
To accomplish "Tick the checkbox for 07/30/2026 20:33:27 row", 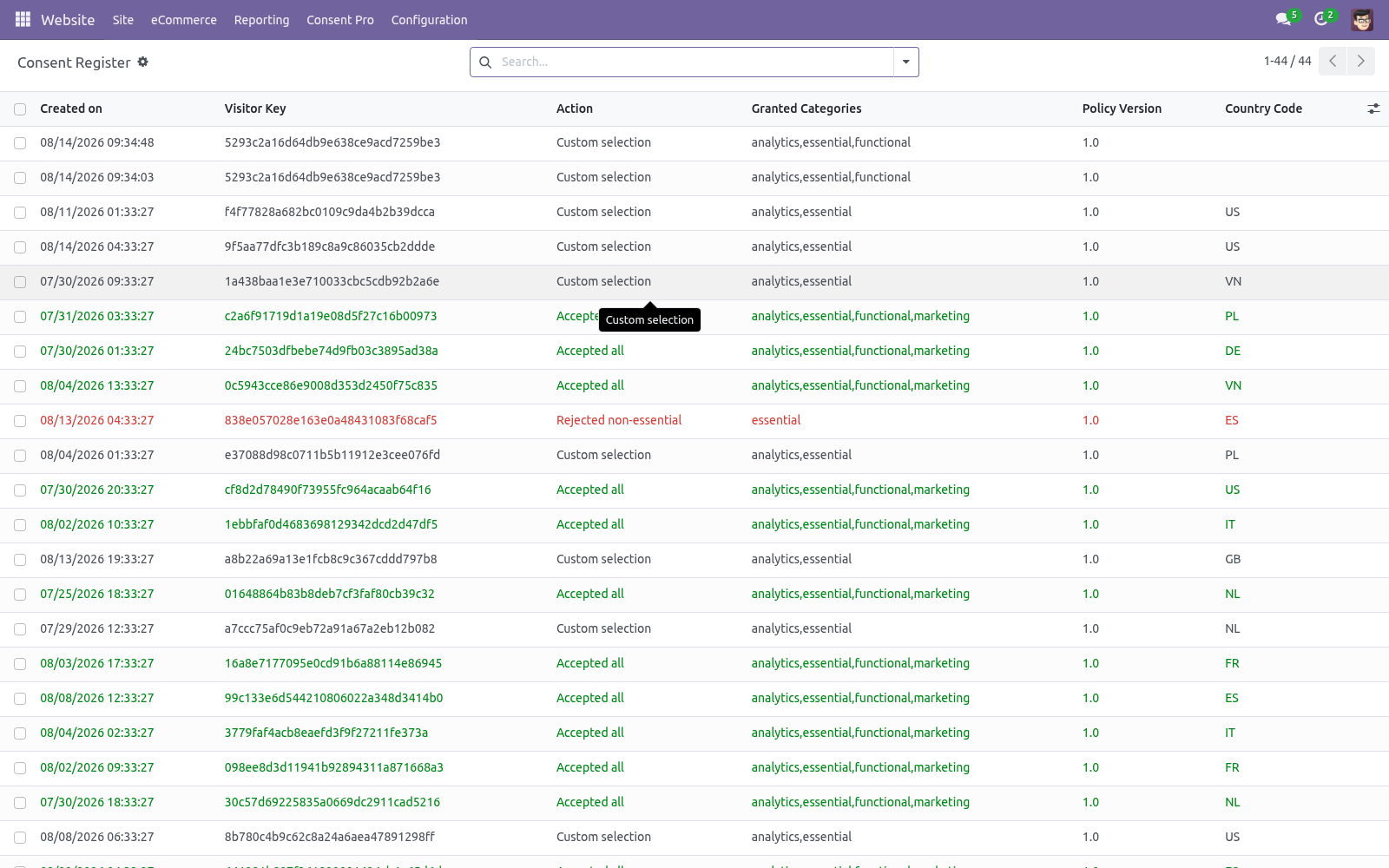I will click(x=20, y=490).
